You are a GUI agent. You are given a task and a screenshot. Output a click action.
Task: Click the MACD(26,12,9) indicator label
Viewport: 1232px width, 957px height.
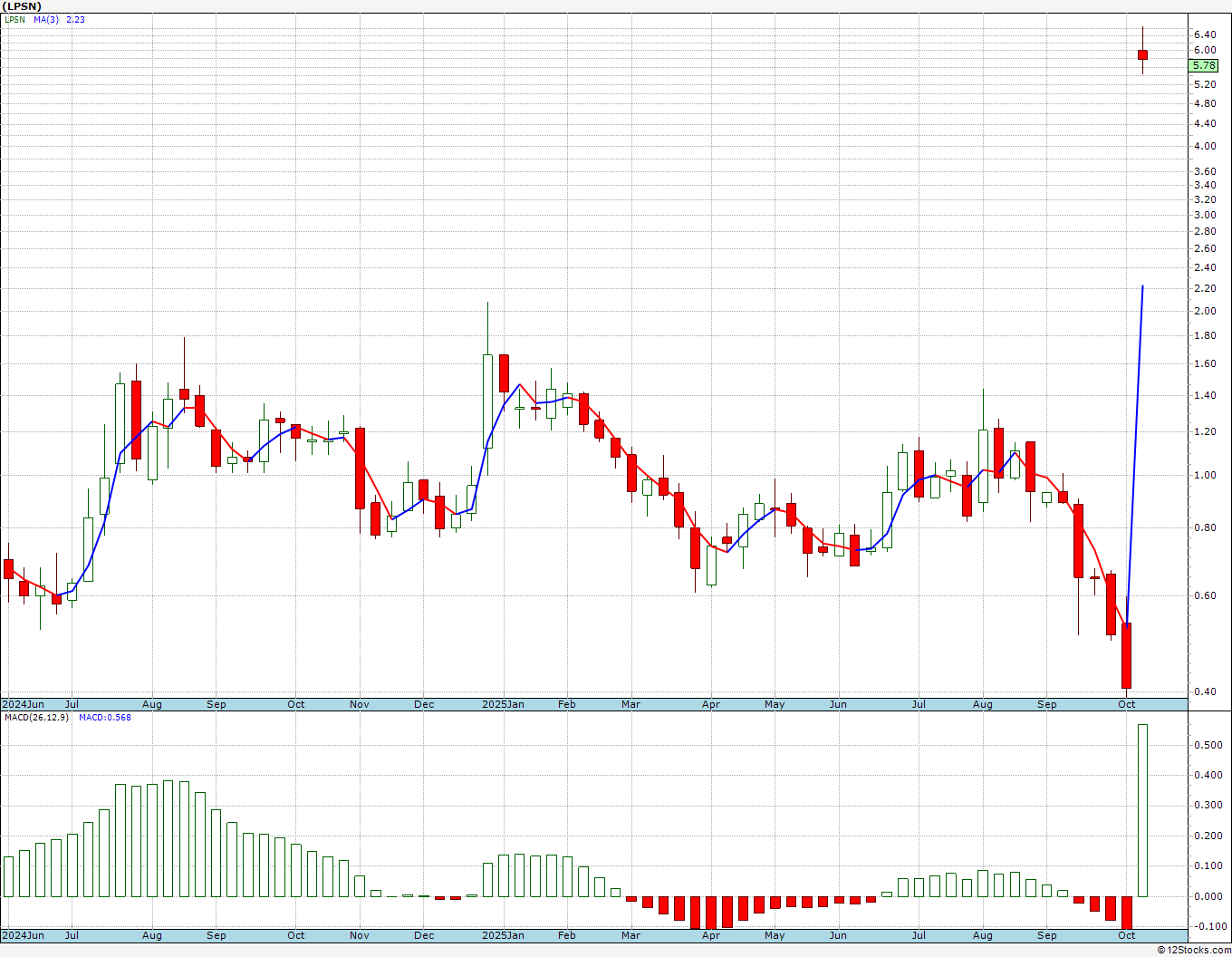[x=36, y=718]
